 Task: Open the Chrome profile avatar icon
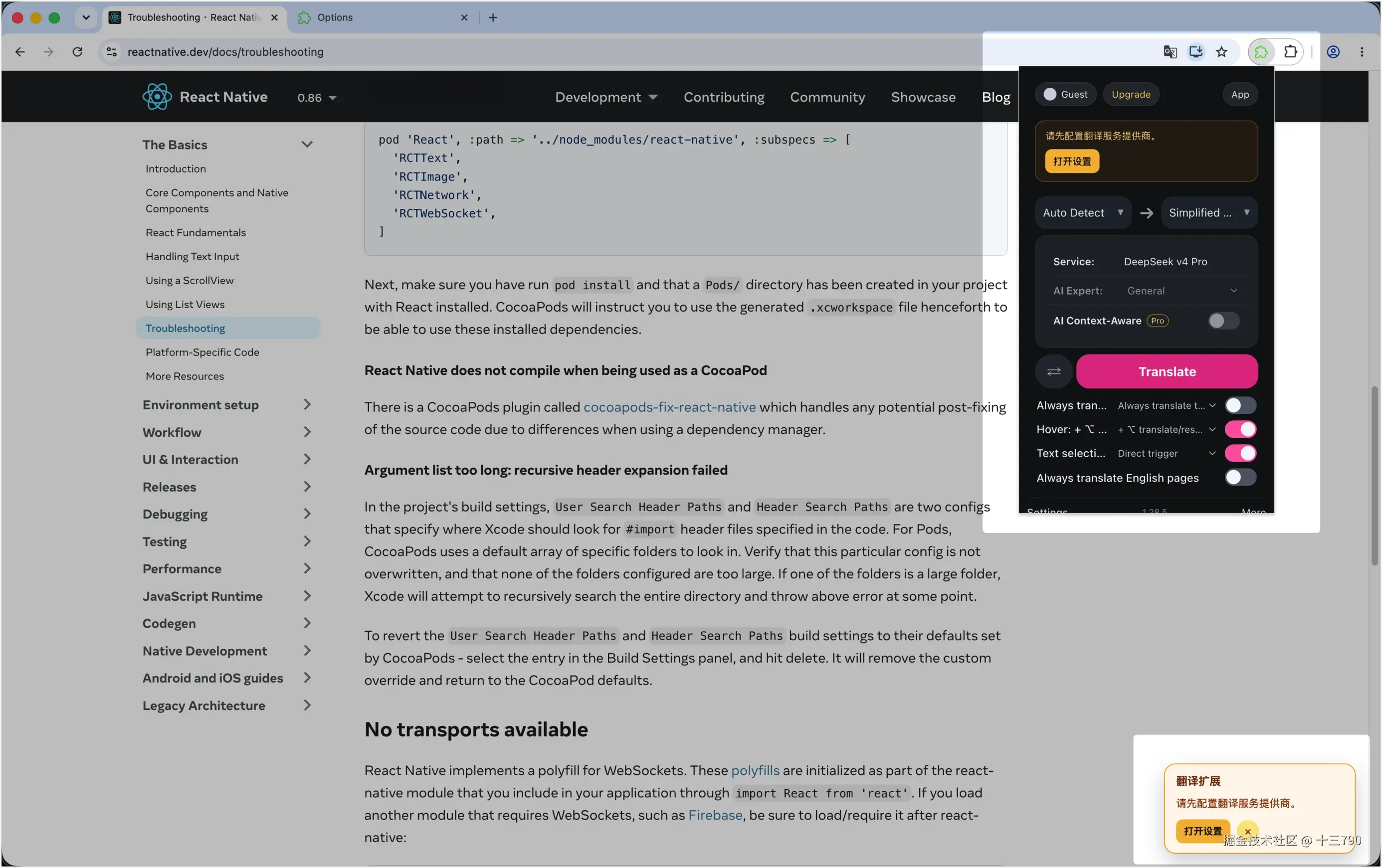pyautogui.click(x=1333, y=52)
